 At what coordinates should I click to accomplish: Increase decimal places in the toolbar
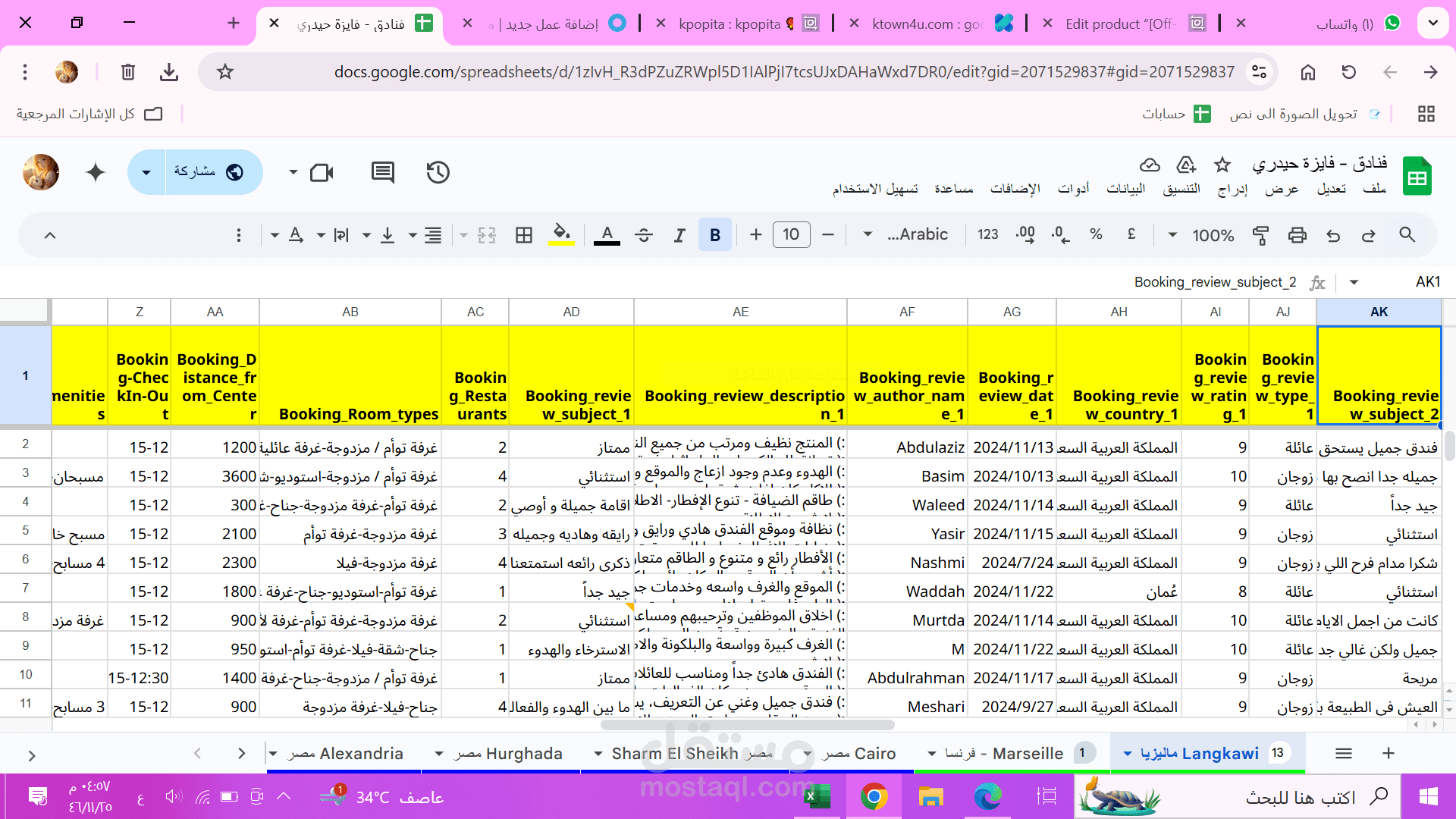click(1025, 234)
